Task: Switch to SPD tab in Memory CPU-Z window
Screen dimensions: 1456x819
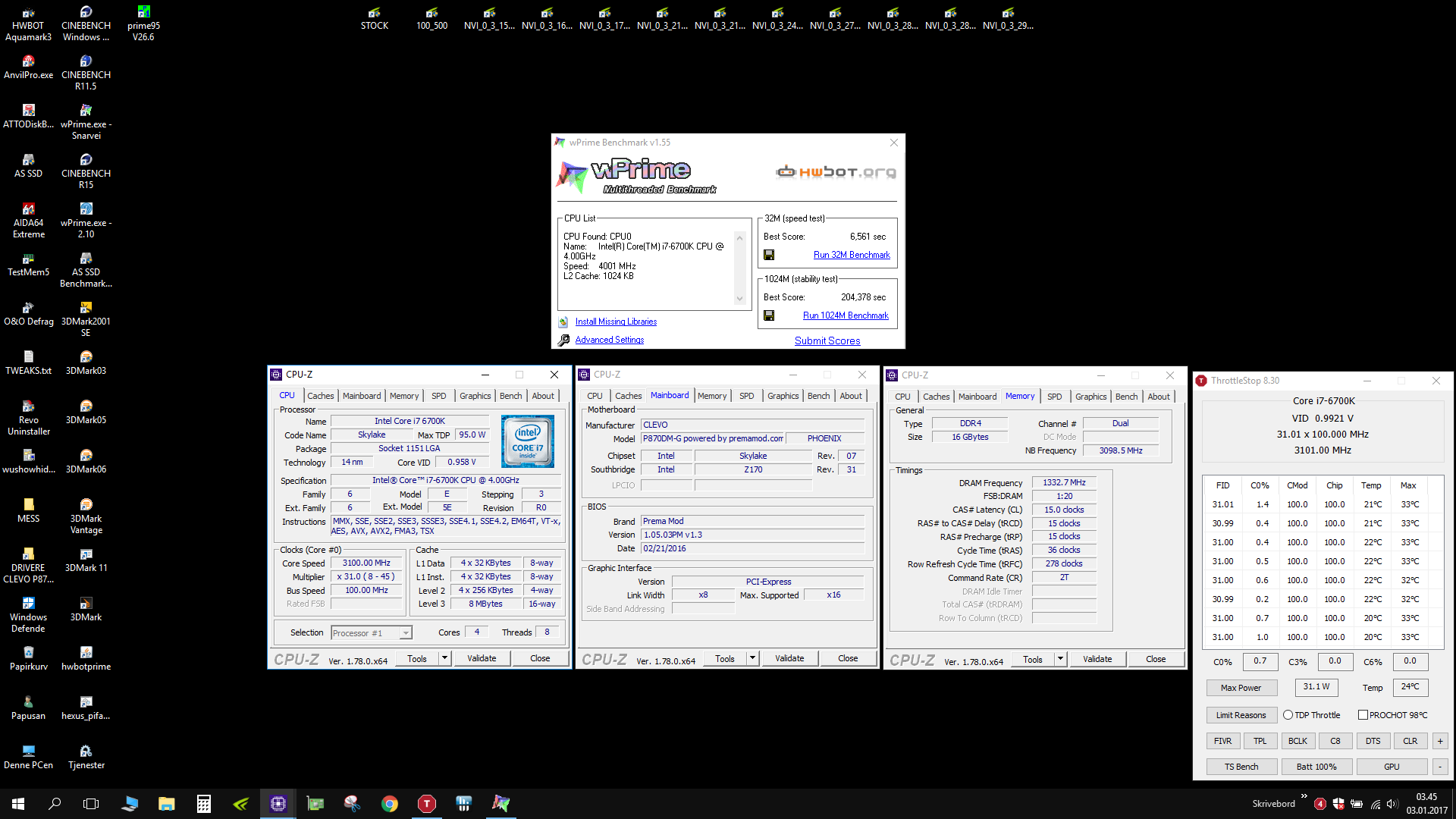Action: pyautogui.click(x=1054, y=397)
